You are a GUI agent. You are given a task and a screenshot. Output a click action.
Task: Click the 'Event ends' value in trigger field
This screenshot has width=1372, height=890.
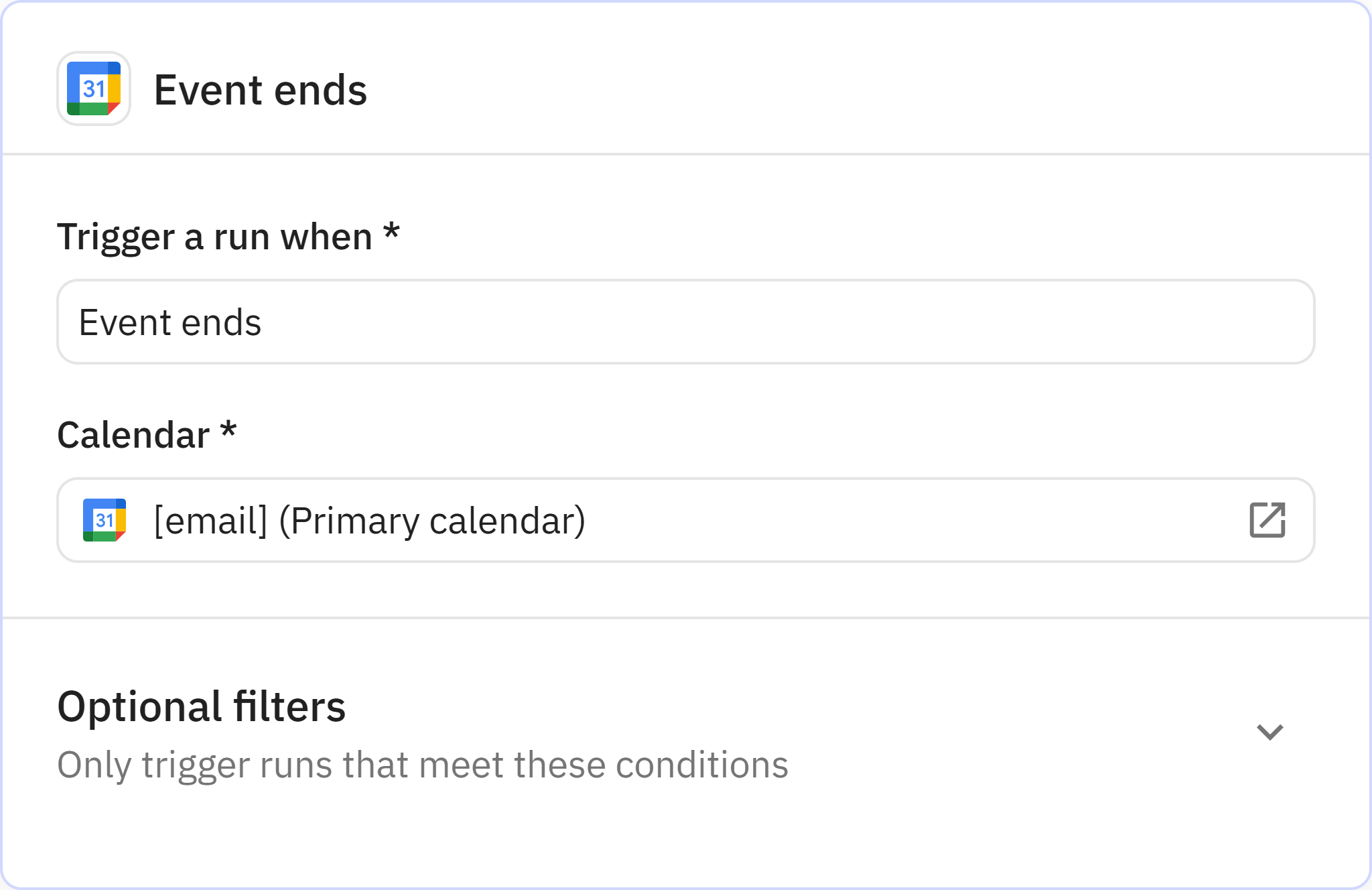point(170,322)
